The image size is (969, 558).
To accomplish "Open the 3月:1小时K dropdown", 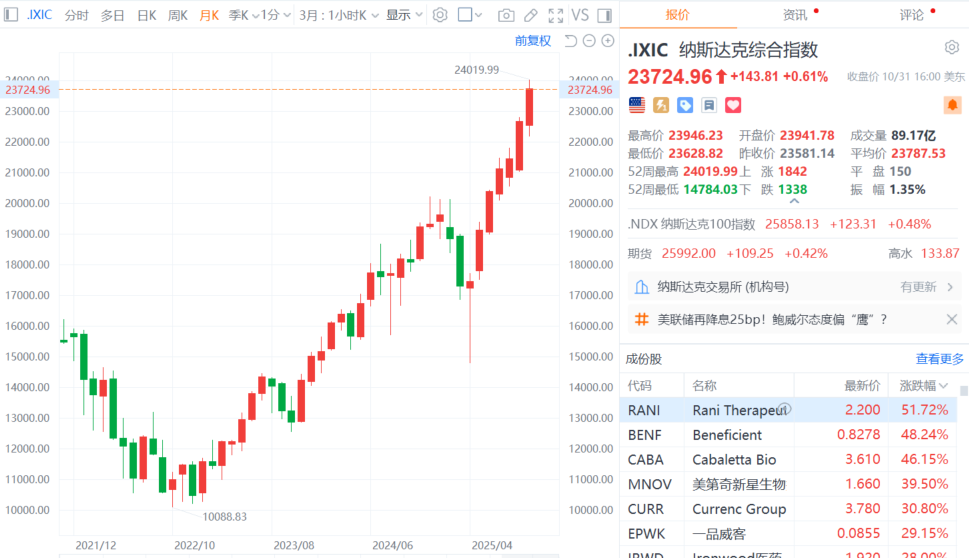I will 339,15.
